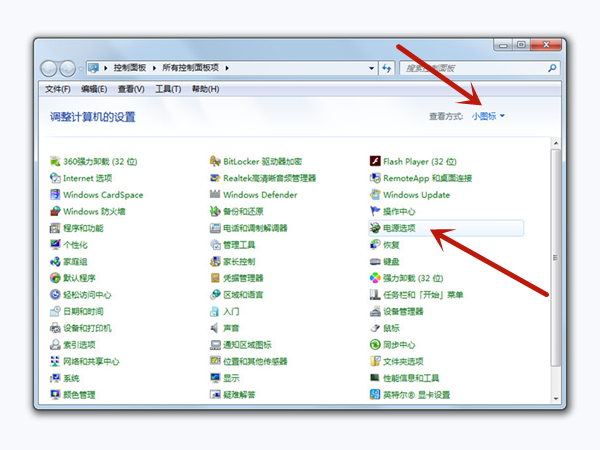Click the 默认程序 icon
This screenshot has height=450, width=600.
(x=55, y=278)
